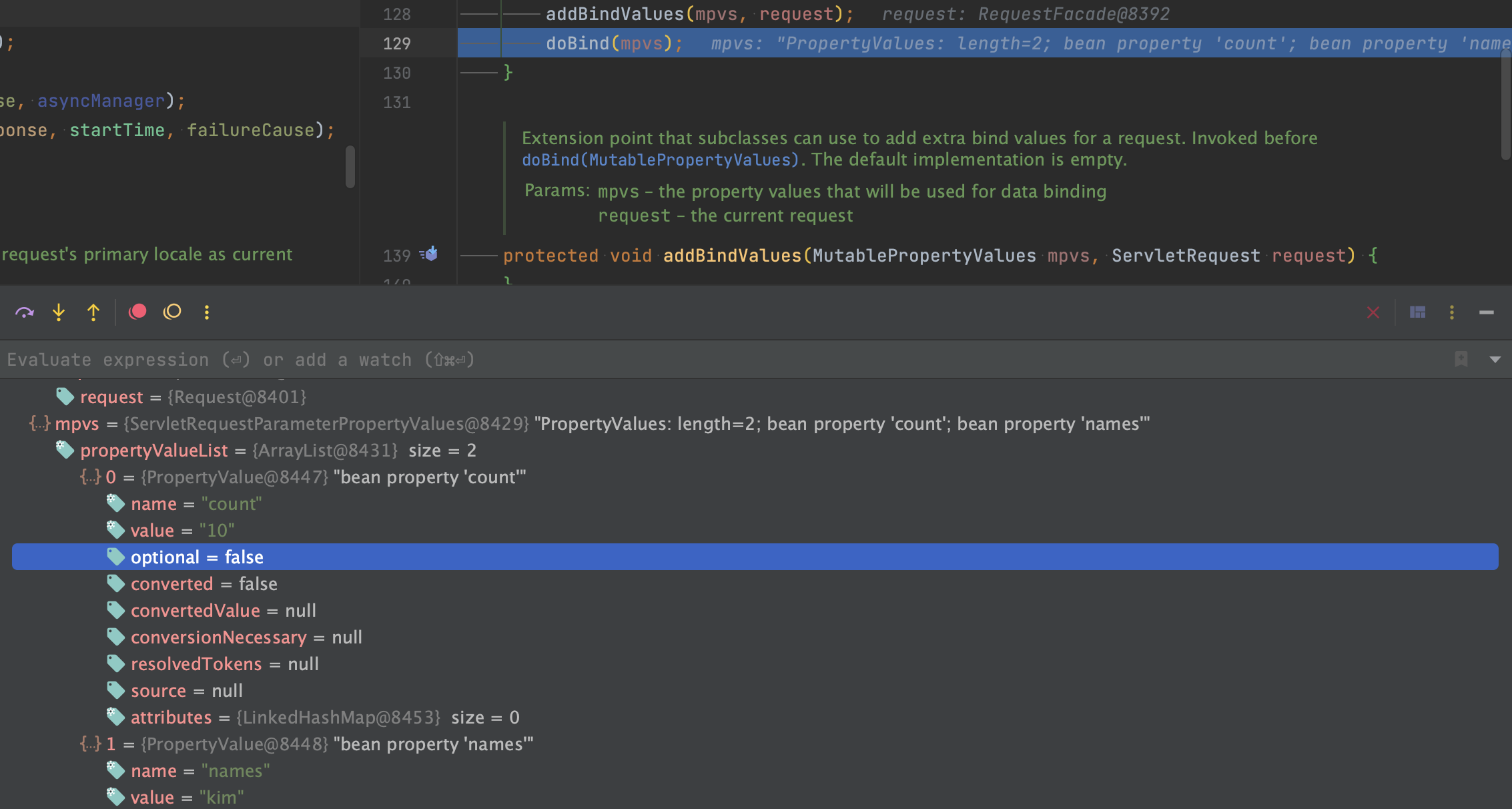Click the Step Over debugger icon
The image size is (1512, 809).
tap(25, 312)
